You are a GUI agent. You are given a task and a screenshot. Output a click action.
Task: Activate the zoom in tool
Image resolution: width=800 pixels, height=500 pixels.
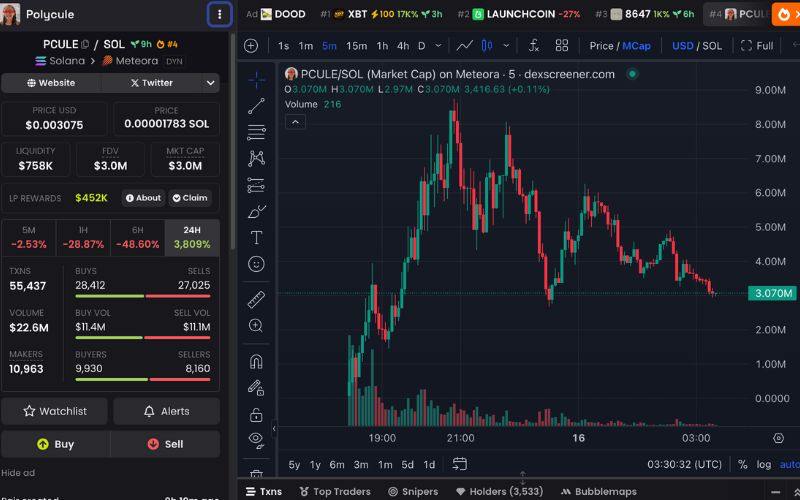(256, 326)
